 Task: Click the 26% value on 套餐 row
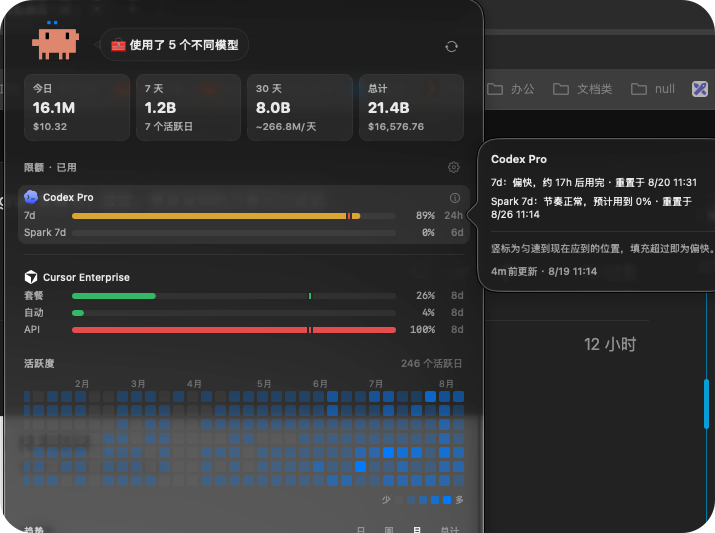[425, 295]
